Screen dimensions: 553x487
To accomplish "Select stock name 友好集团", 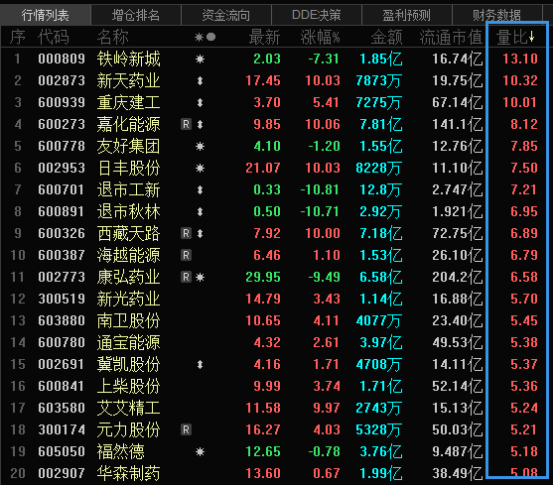I will [x=129, y=146].
